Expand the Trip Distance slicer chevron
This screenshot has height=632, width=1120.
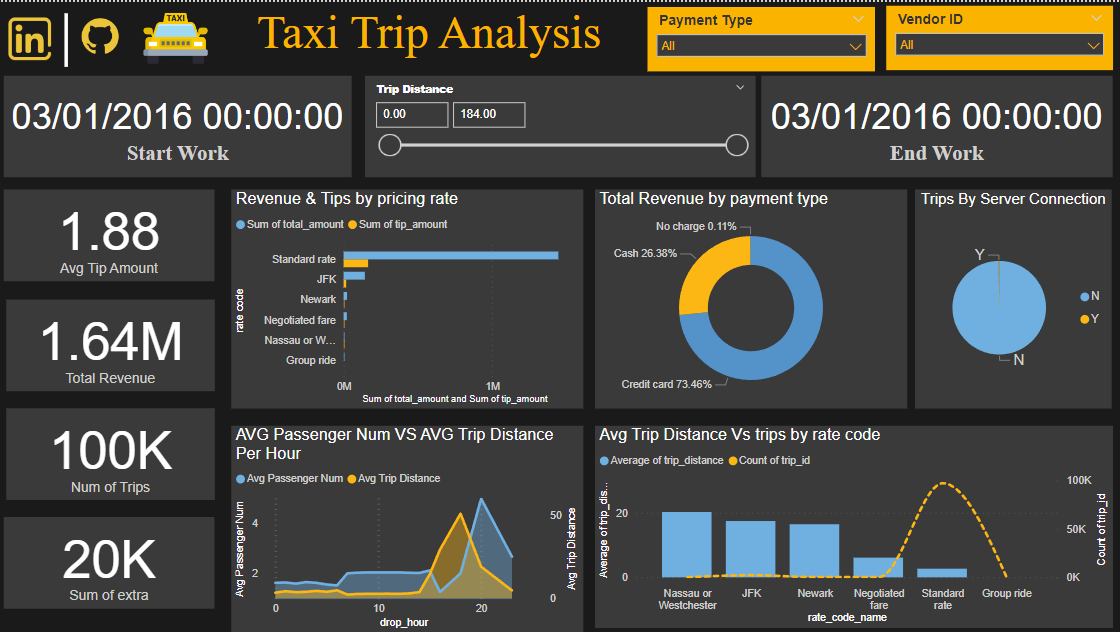click(740, 88)
